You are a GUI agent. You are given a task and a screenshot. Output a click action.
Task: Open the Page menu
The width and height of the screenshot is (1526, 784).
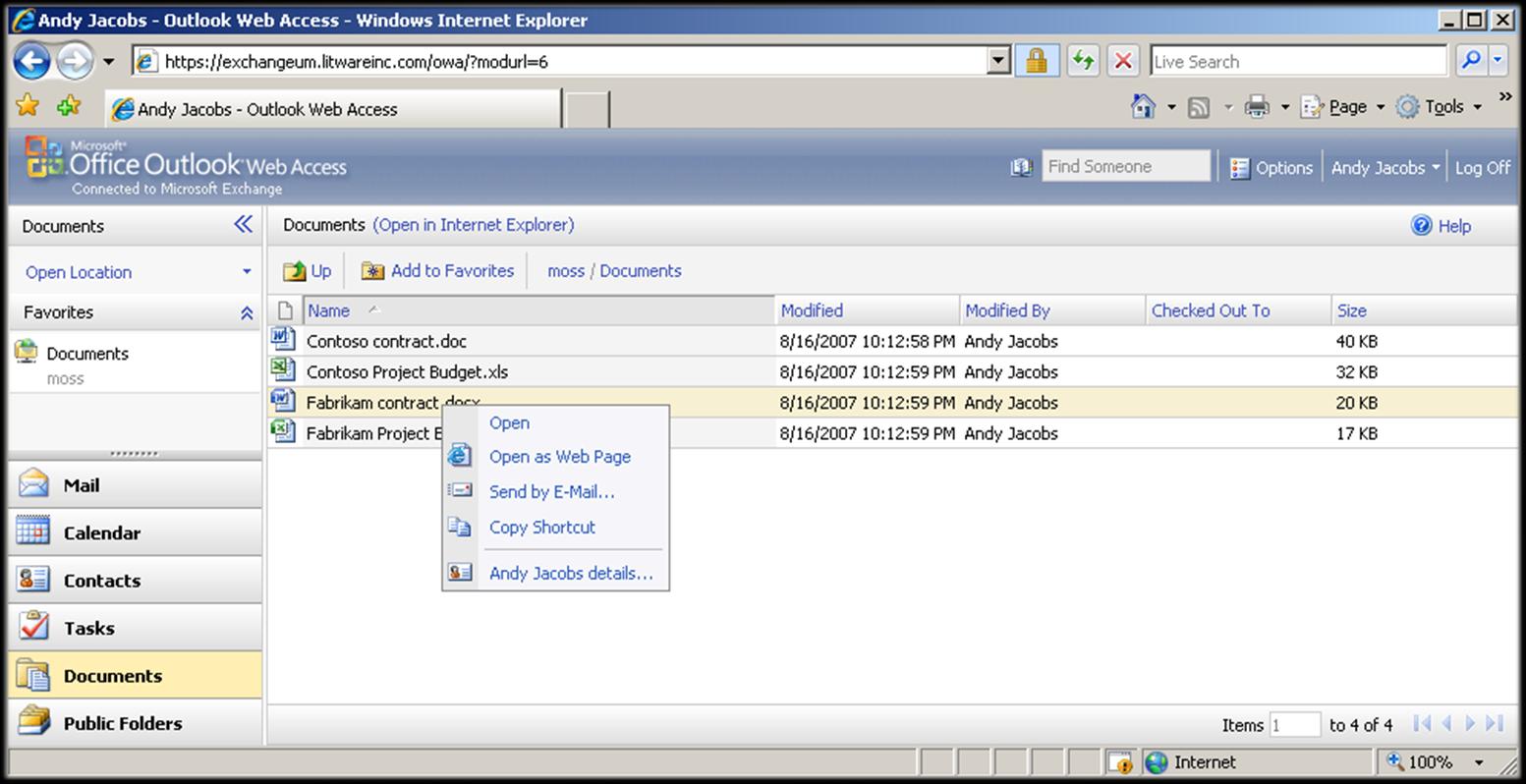click(1342, 107)
